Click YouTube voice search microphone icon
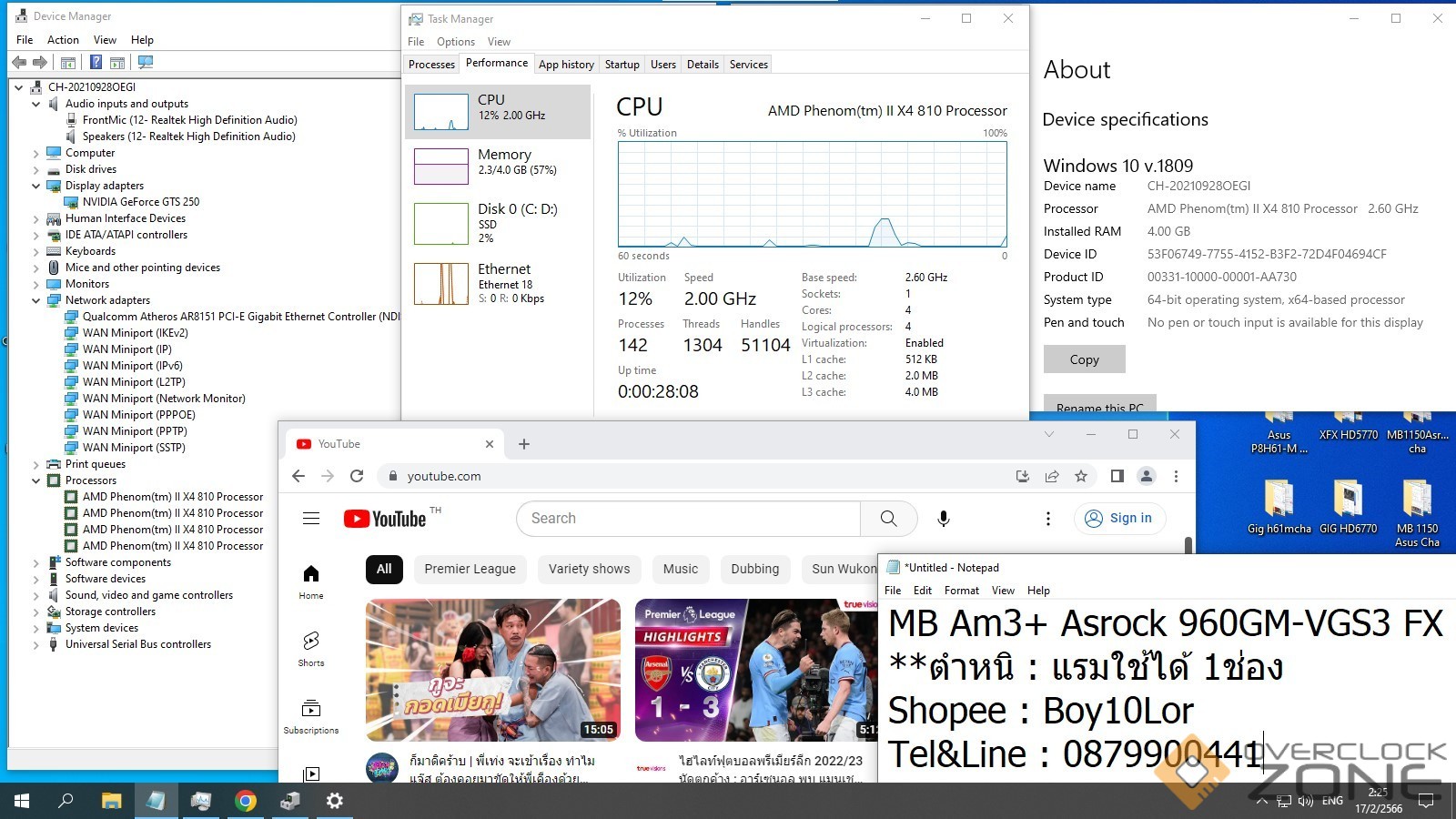The width and height of the screenshot is (1456, 819). tap(944, 519)
